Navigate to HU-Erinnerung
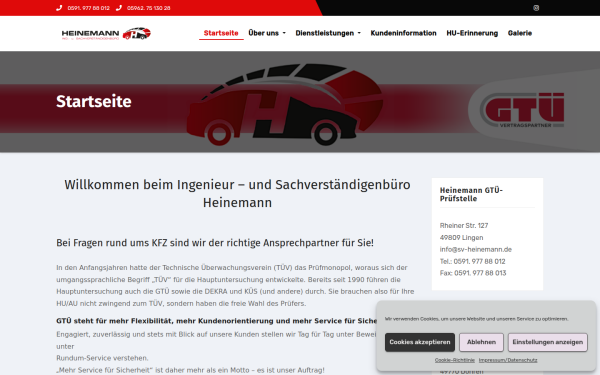This screenshot has width=600, height=375. [472, 33]
